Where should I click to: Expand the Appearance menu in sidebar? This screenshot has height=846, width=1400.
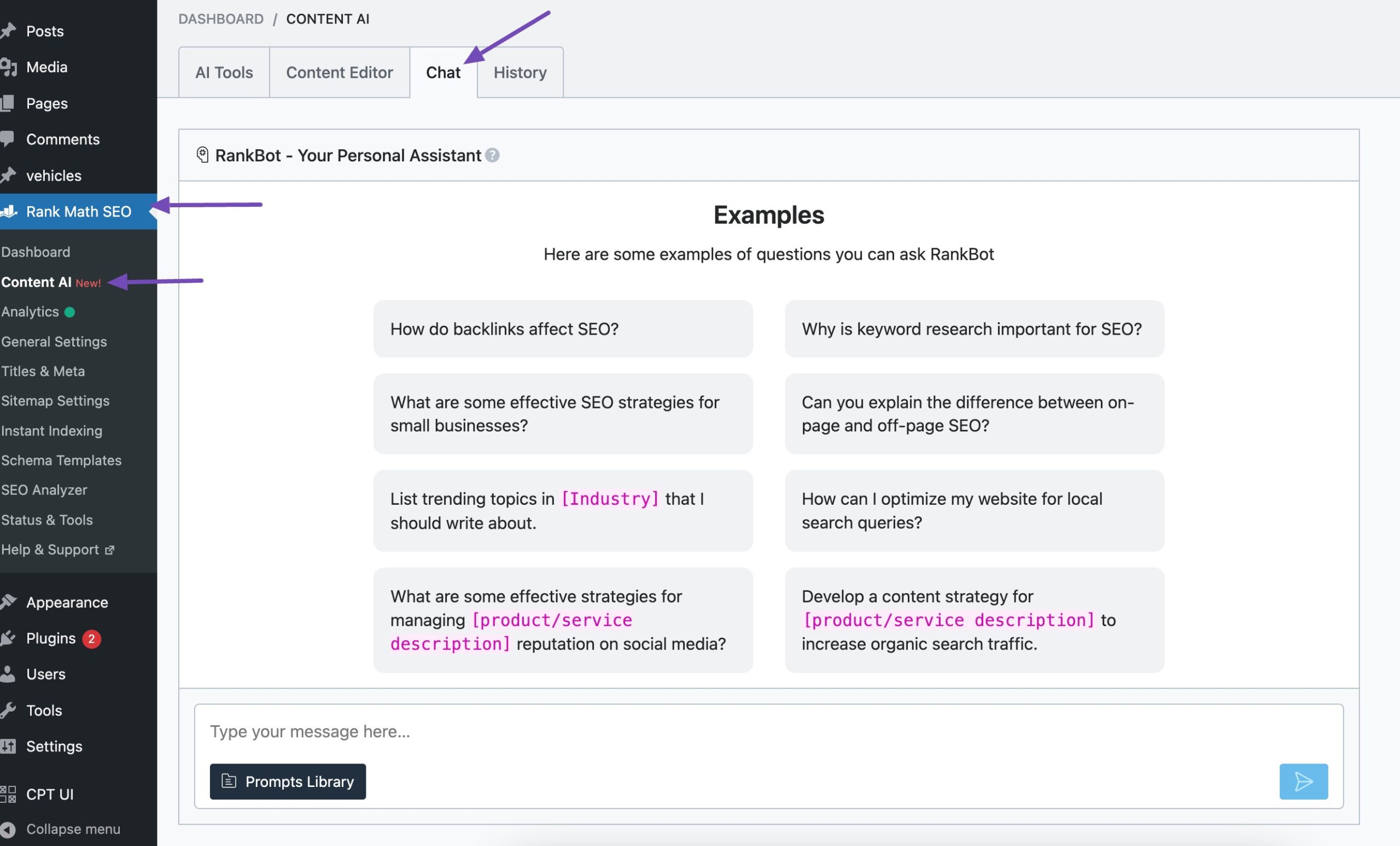[x=67, y=602]
